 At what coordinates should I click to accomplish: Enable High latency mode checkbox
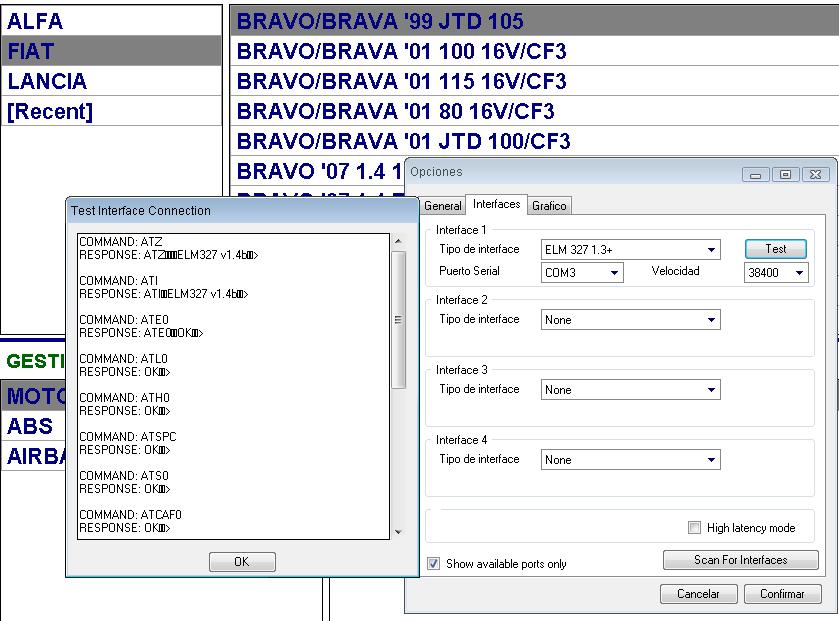694,528
